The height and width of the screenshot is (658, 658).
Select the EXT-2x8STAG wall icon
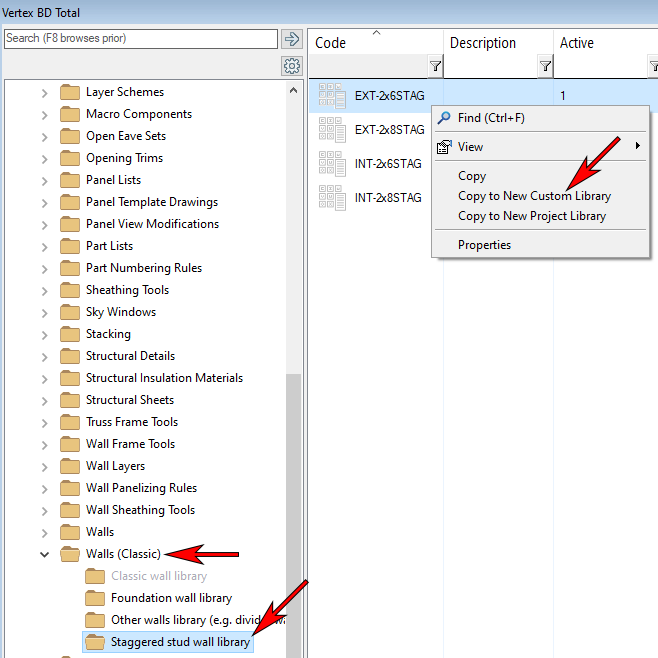(x=332, y=130)
